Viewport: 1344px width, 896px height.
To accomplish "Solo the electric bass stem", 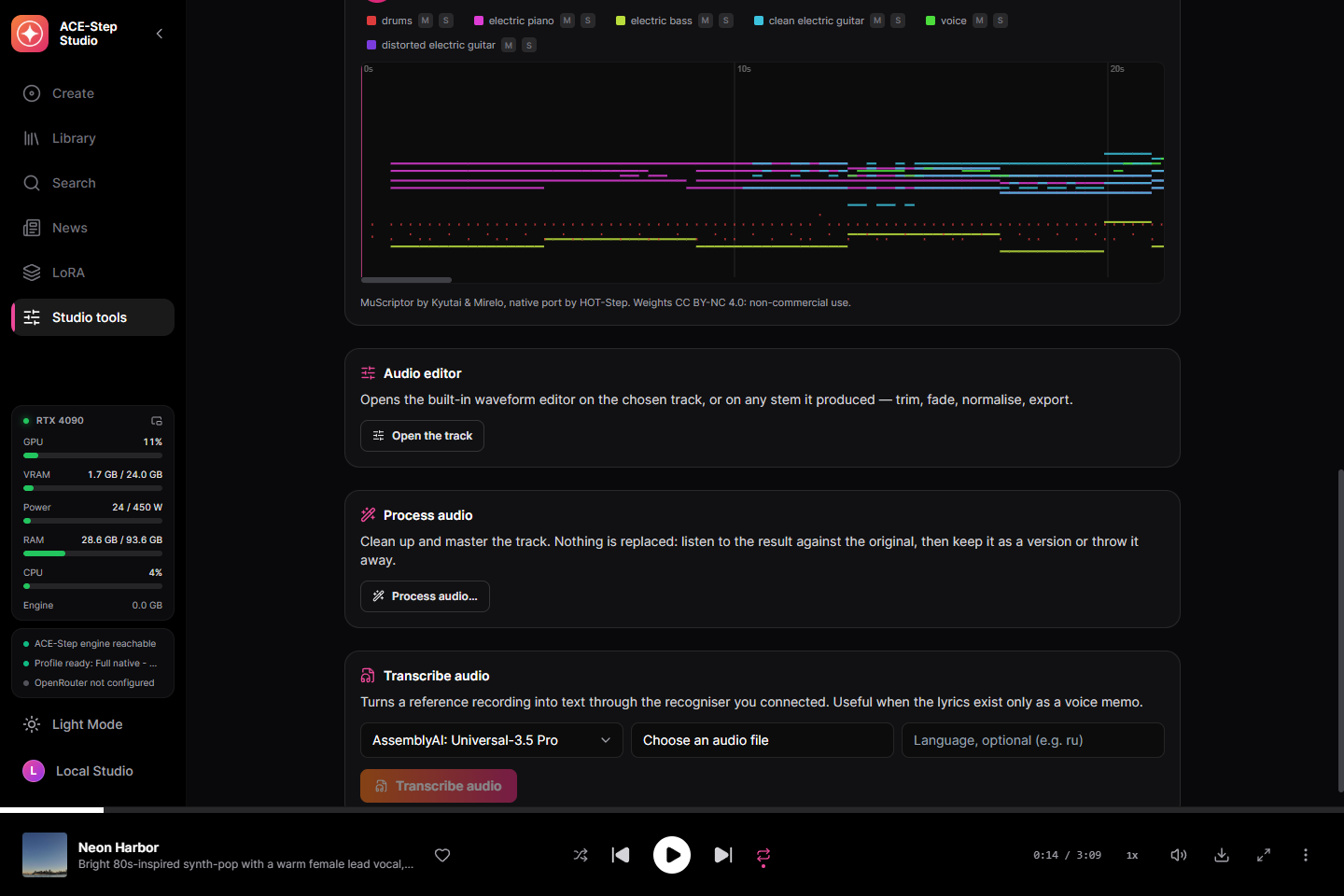I will 726,21.
